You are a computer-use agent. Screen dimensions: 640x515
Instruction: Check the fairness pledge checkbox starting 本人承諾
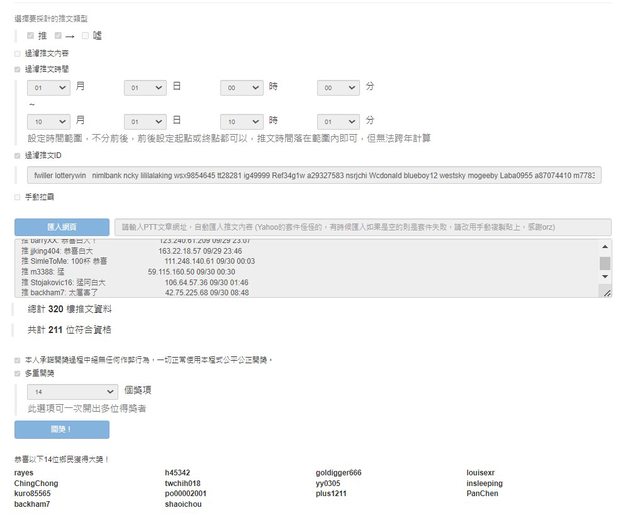(17, 359)
